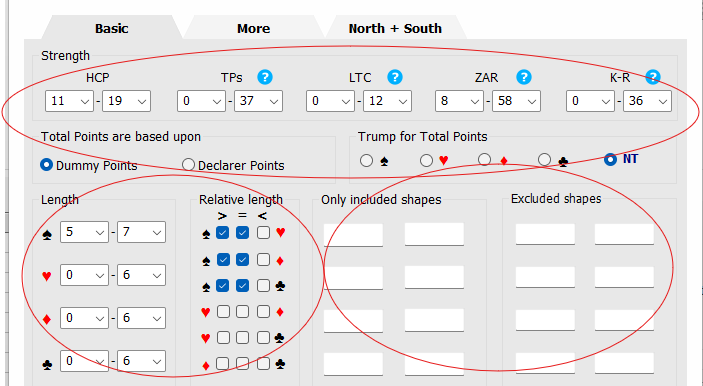Open the ZAR help icon

pos(524,77)
